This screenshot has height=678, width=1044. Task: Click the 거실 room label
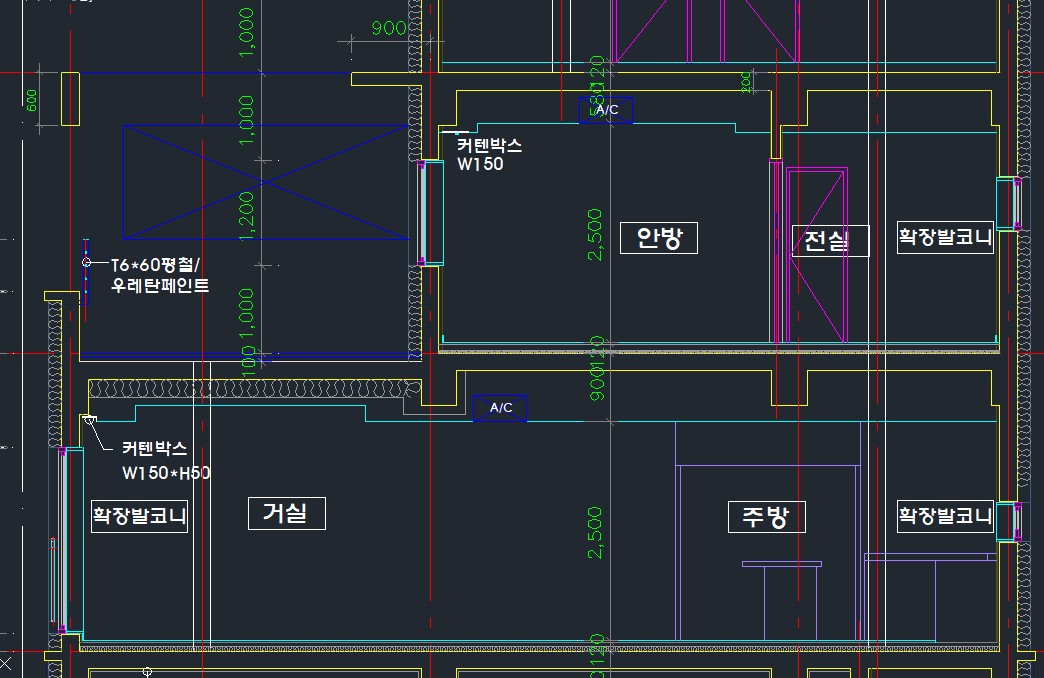pyautogui.click(x=286, y=513)
